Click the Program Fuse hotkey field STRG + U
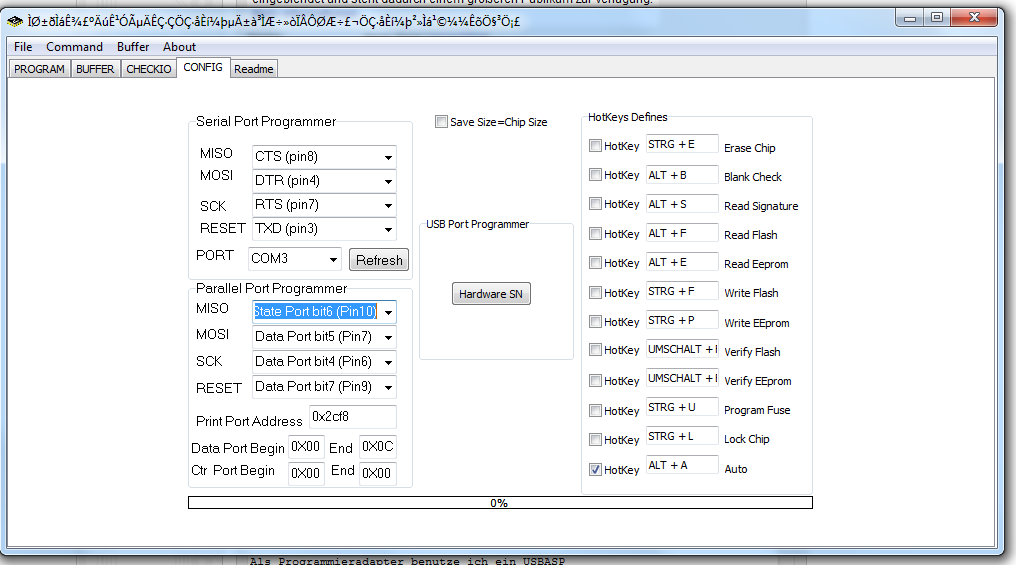The image size is (1016, 565). tap(682, 408)
